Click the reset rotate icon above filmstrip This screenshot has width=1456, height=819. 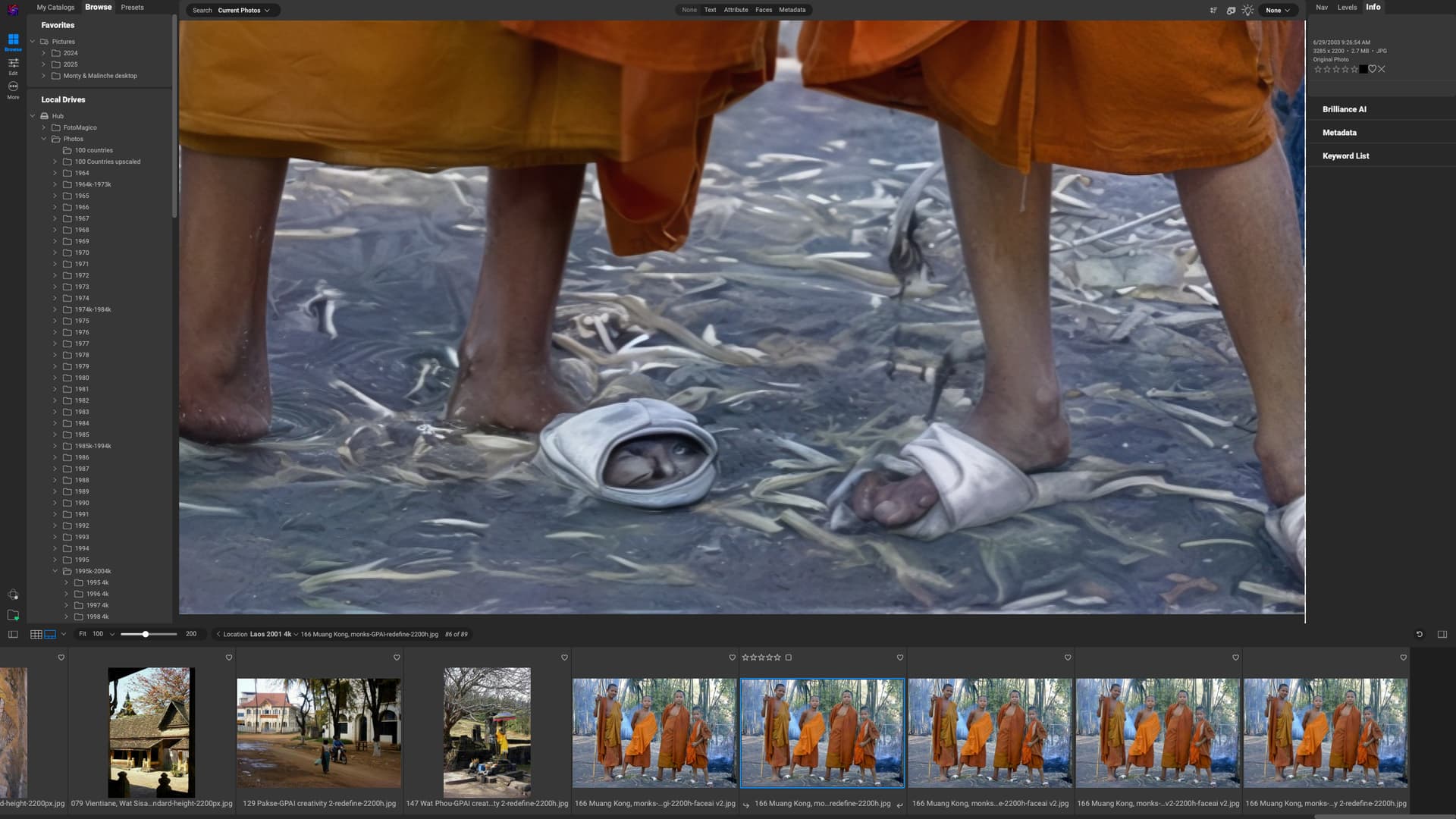(x=1419, y=634)
